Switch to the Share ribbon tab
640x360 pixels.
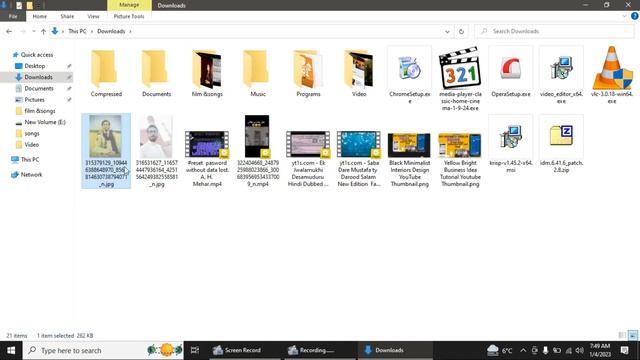pyautogui.click(x=67, y=16)
